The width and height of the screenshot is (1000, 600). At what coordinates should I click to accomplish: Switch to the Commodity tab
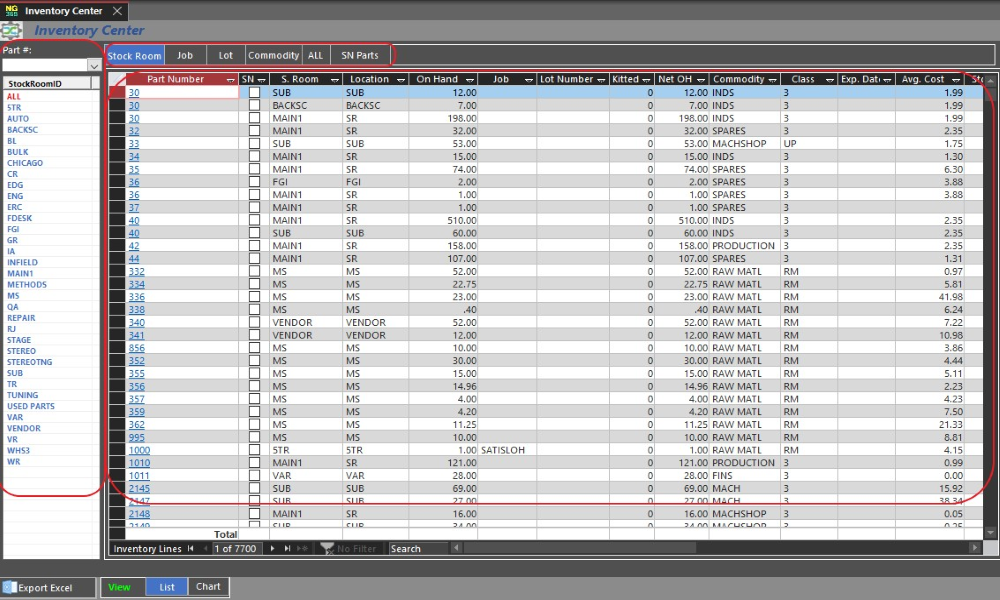click(x=273, y=55)
